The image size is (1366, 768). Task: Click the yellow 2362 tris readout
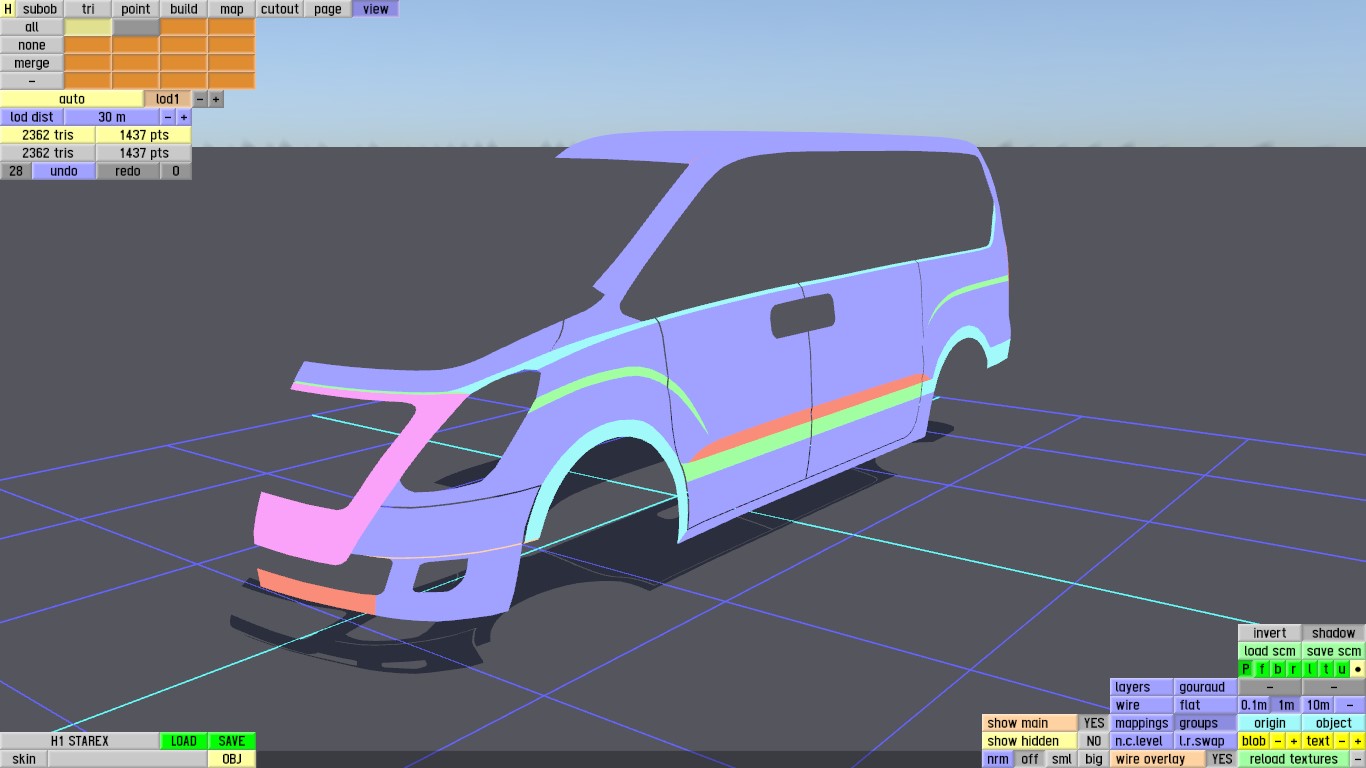click(x=48, y=135)
